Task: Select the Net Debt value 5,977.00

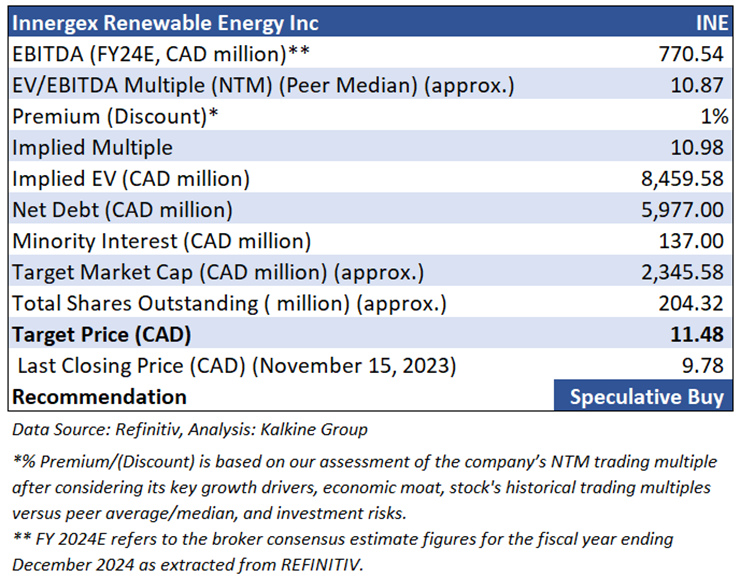Action: [683, 210]
